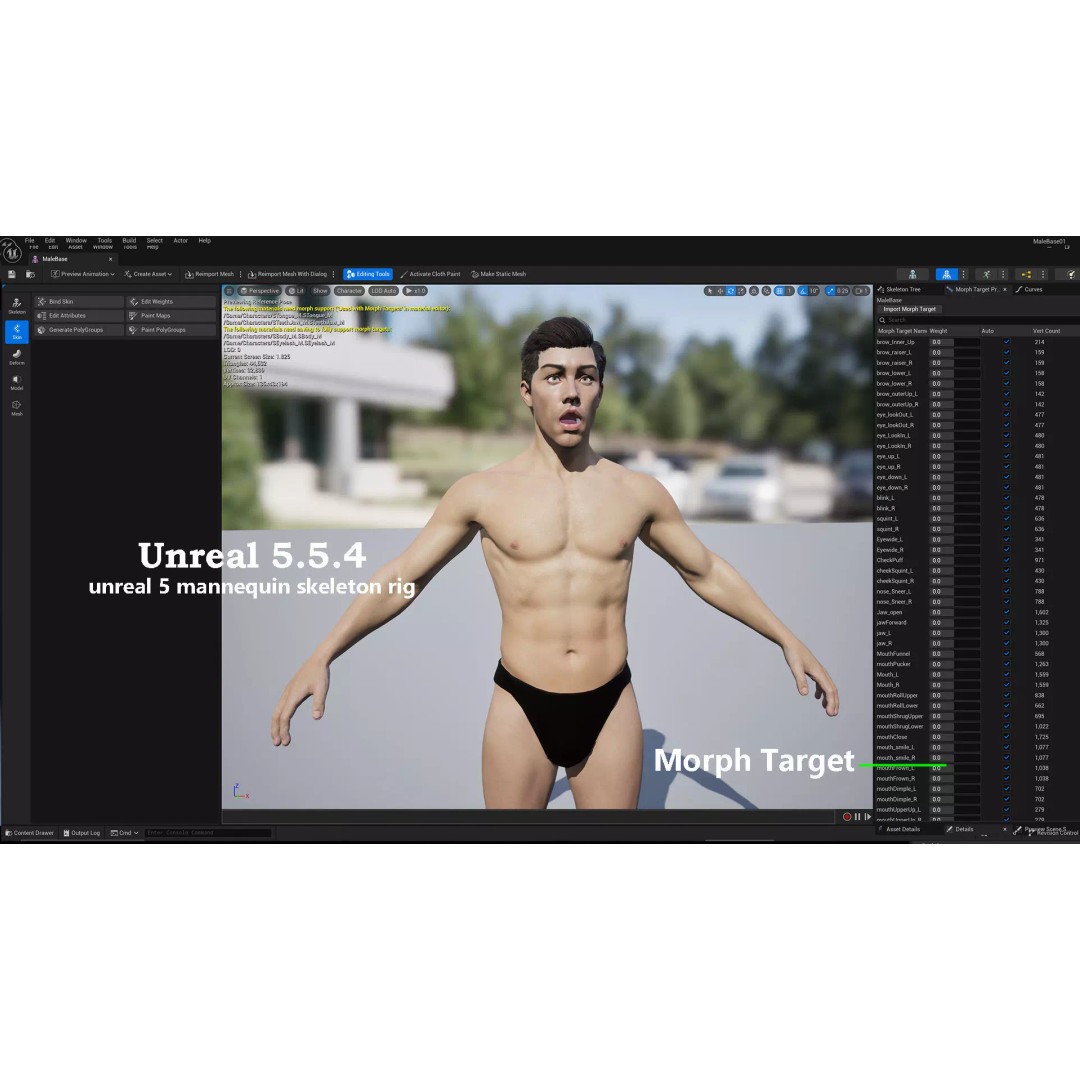1080x1080 pixels.
Task: Select the Deform editing mode icon
Action: tap(17, 357)
